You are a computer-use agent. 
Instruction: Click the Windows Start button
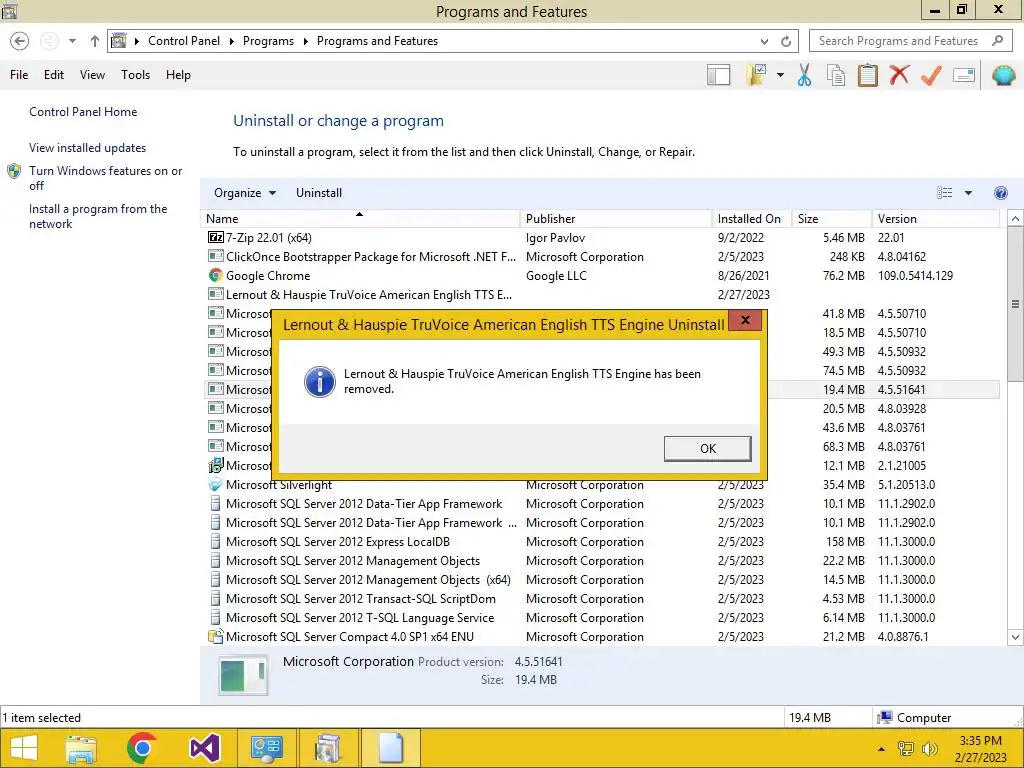click(x=24, y=748)
